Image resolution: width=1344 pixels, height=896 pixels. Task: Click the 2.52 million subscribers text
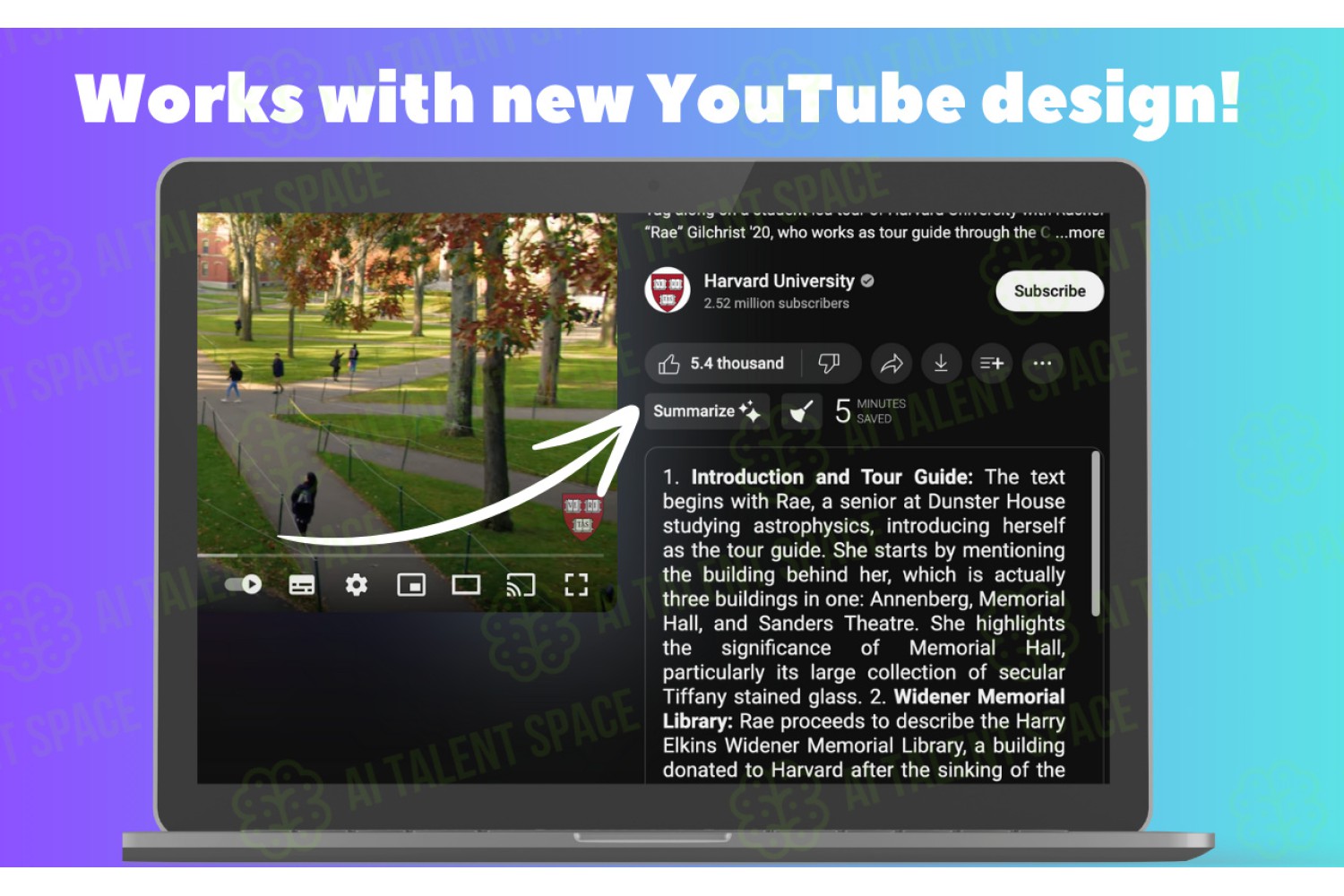point(776,304)
